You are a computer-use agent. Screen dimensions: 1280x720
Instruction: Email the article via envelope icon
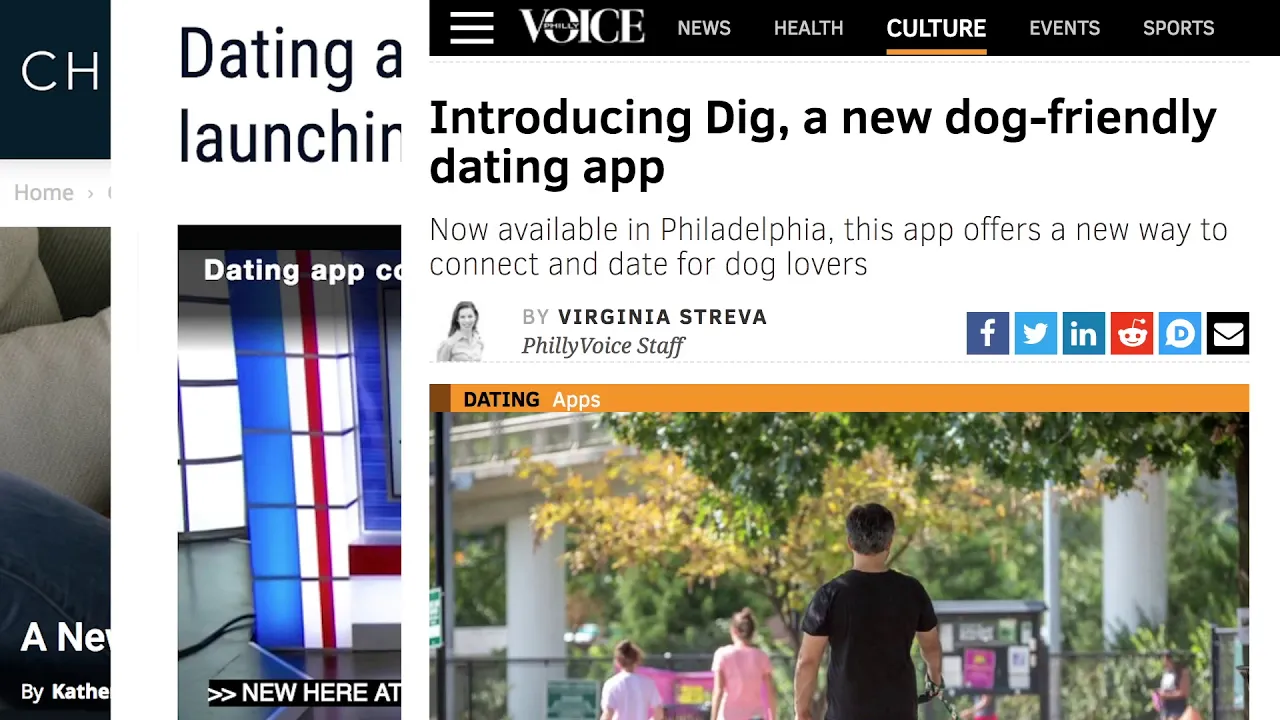[1227, 333]
